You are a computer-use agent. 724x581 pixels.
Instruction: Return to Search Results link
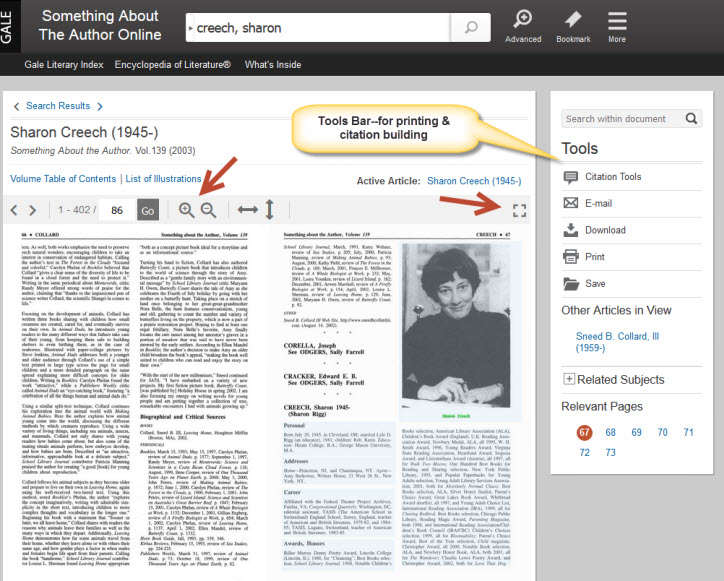[x=58, y=106]
